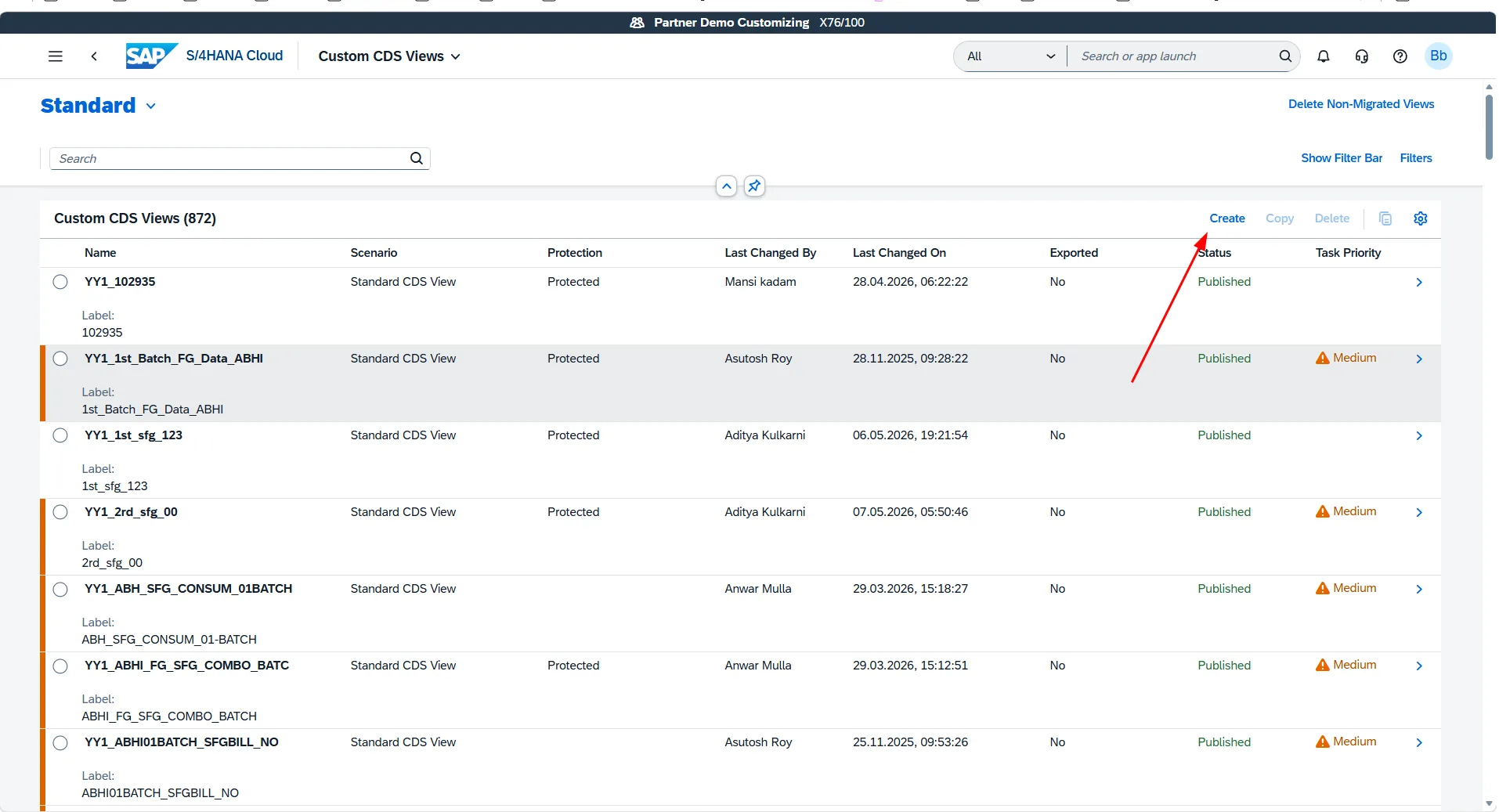Click the table search magnifier icon
The height and width of the screenshot is (812, 1499).
[417, 159]
